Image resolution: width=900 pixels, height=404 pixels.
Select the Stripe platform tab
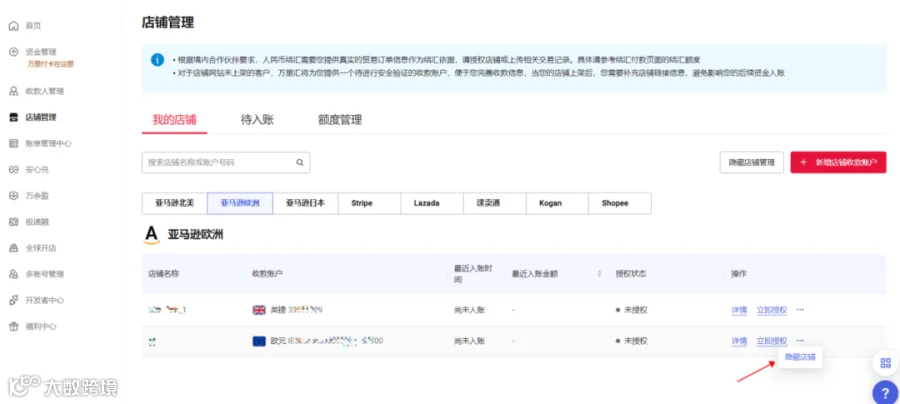click(x=369, y=203)
